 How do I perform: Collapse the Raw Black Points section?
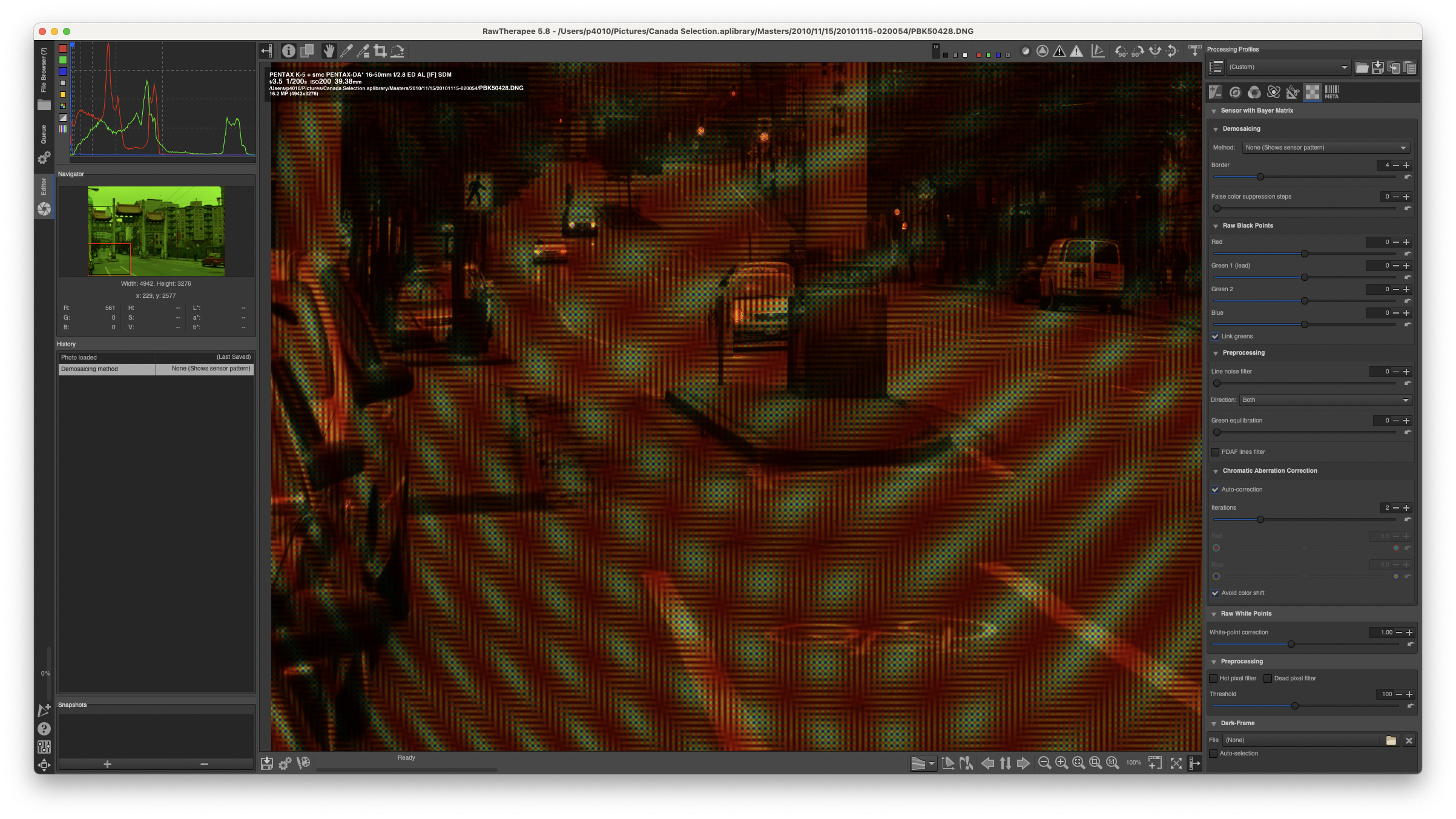tap(1216, 226)
